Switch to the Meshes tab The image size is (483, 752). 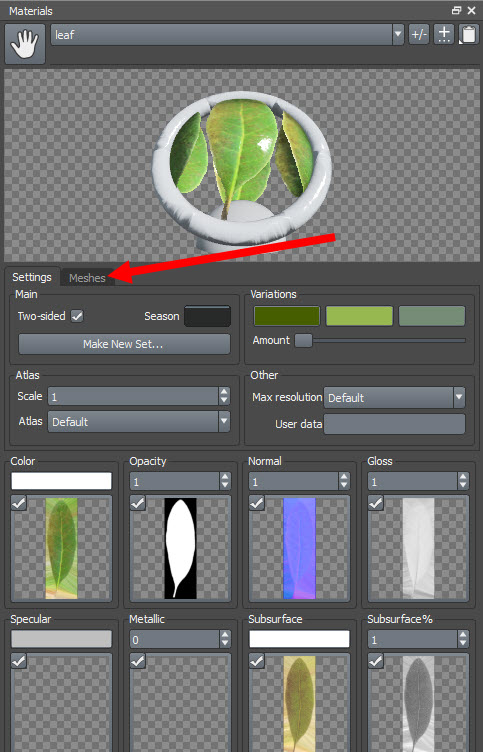point(87,278)
